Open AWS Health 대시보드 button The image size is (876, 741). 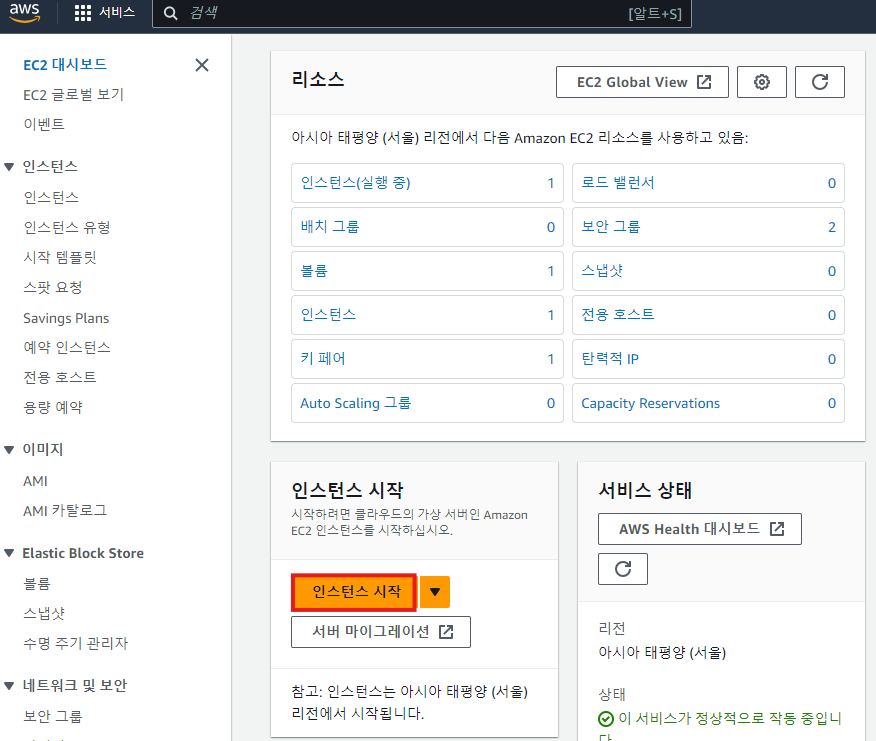(x=699, y=529)
